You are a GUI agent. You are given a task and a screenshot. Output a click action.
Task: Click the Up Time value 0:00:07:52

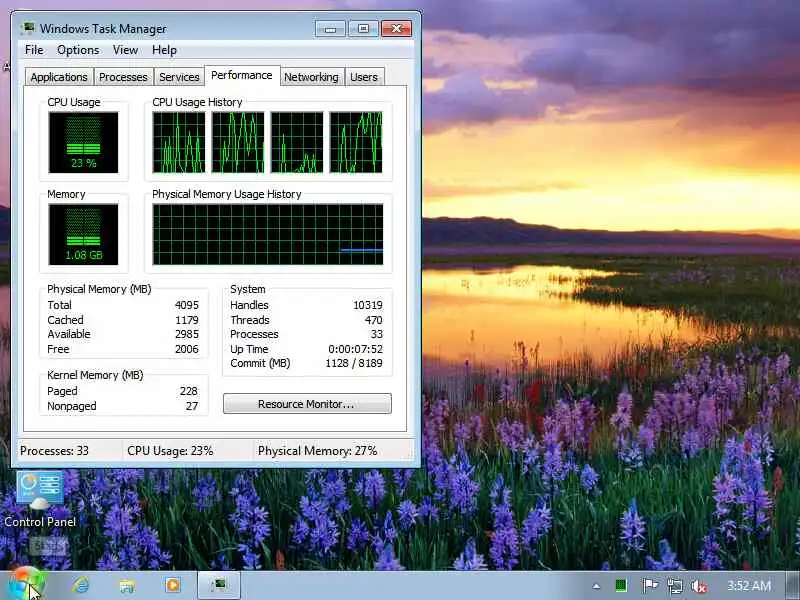pos(355,349)
